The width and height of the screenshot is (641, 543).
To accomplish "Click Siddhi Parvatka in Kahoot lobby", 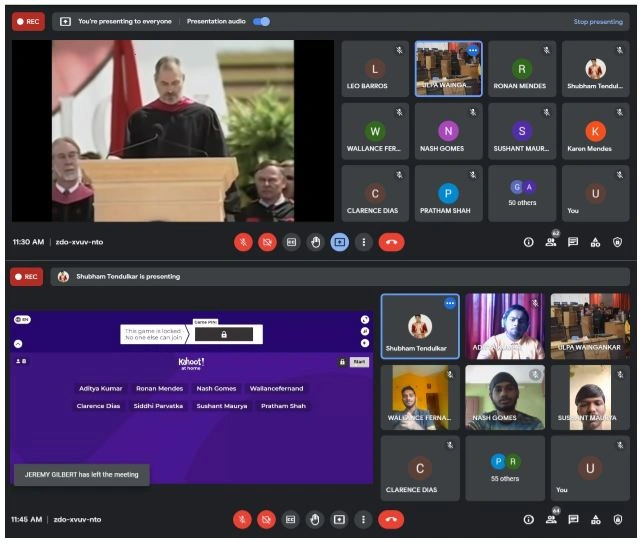I will (x=158, y=406).
